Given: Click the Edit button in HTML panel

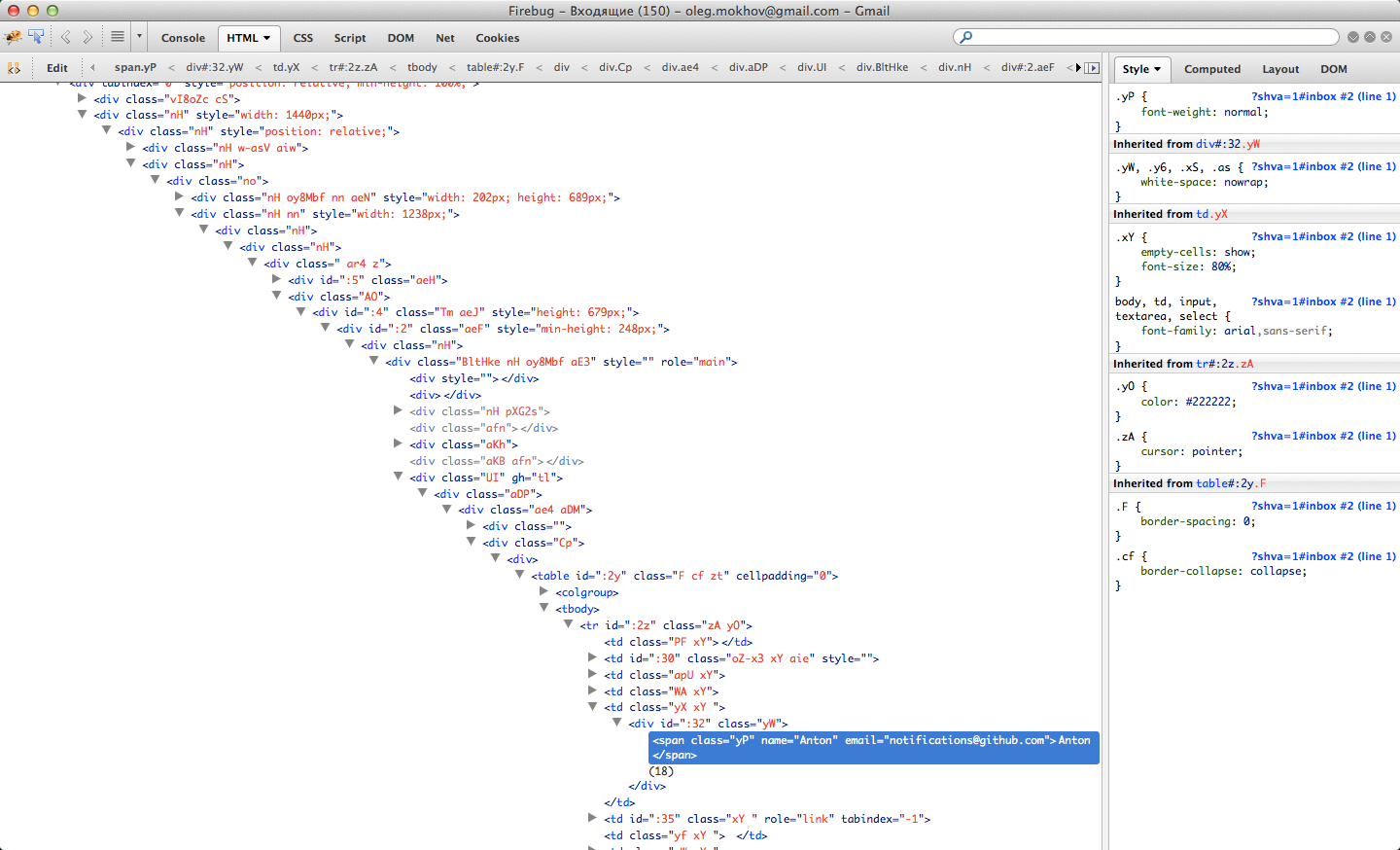Looking at the screenshot, I should tap(57, 68).
